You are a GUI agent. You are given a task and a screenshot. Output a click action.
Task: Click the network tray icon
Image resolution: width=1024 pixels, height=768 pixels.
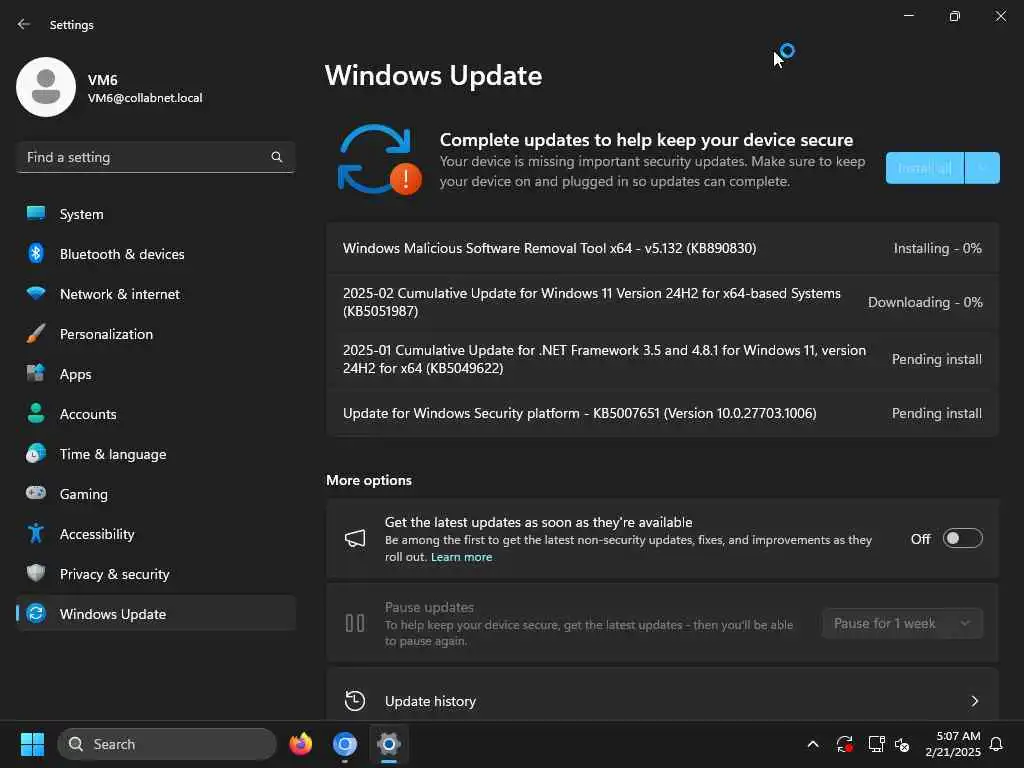(x=876, y=744)
